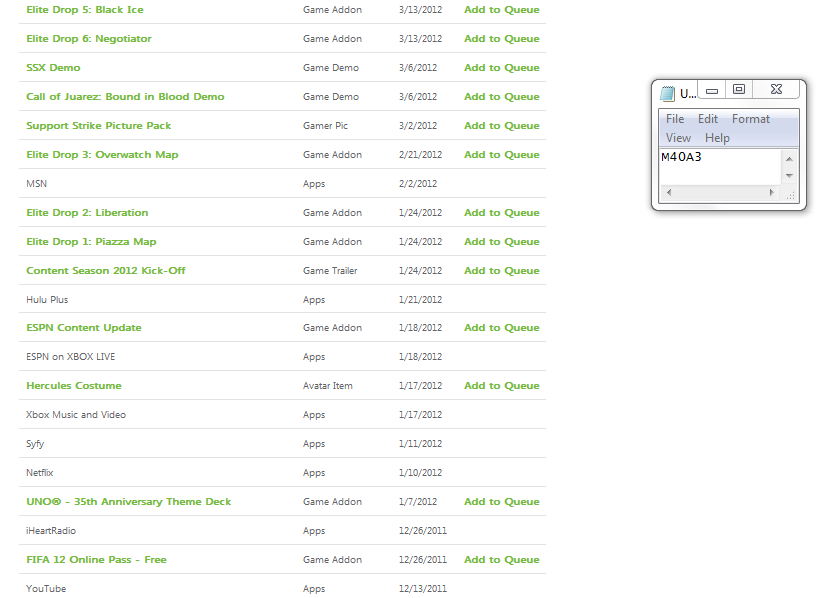834x598 pixels.
Task: Open the Edit menu in Notepad
Action: [x=708, y=119]
